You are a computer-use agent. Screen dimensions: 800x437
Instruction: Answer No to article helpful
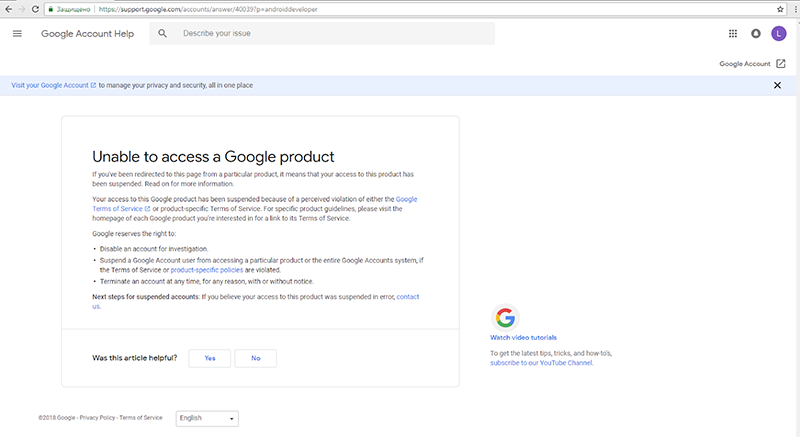click(256, 358)
